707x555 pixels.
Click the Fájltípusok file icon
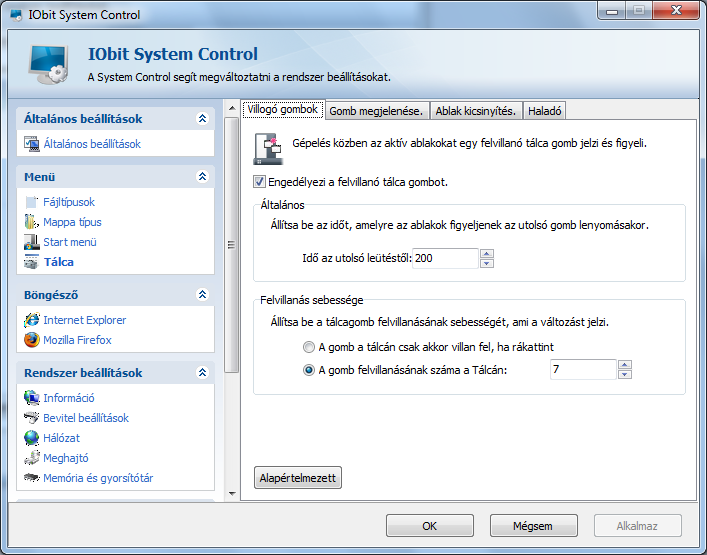point(32,202)
